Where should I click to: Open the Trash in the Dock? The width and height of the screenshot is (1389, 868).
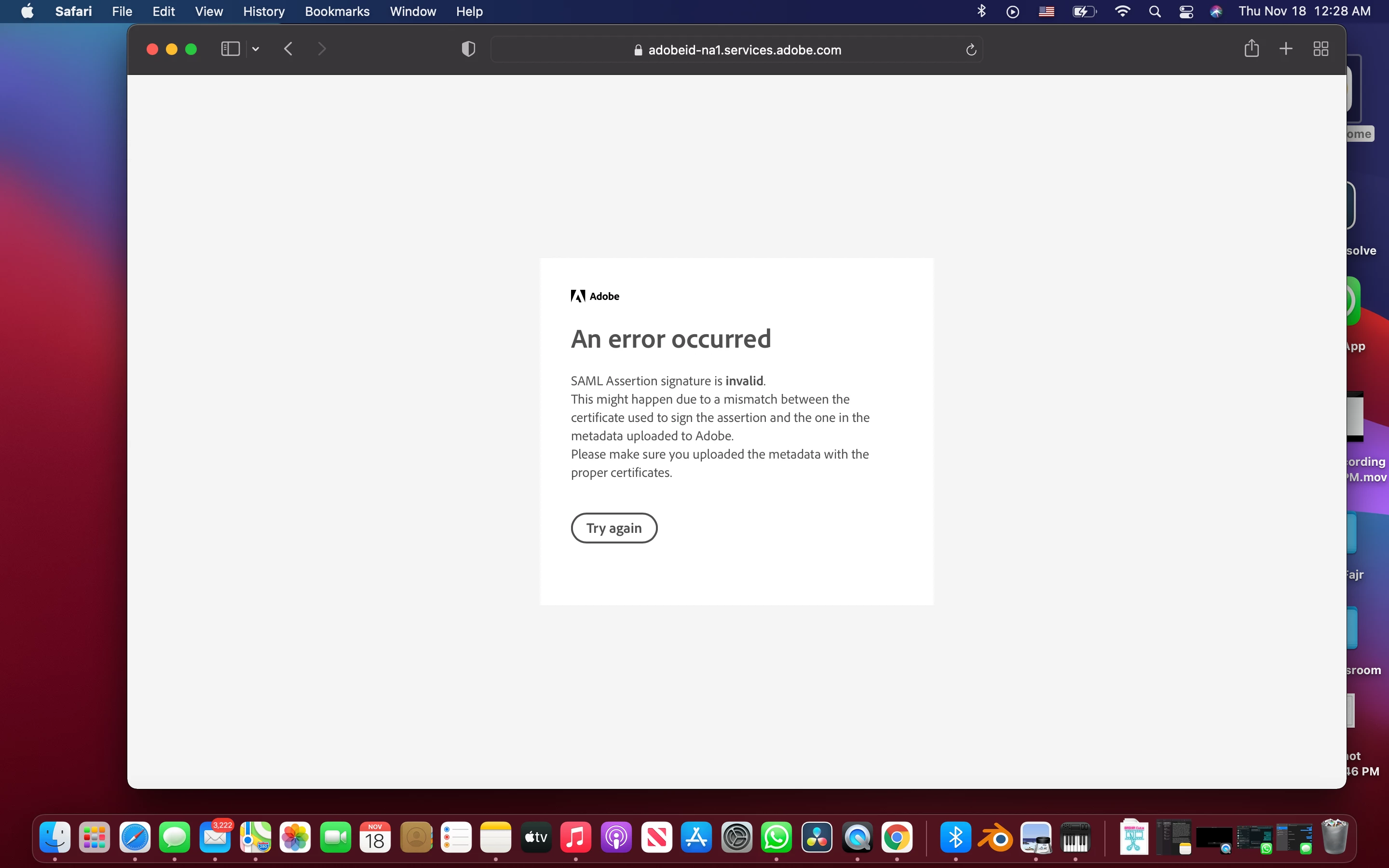point(1335,837)
